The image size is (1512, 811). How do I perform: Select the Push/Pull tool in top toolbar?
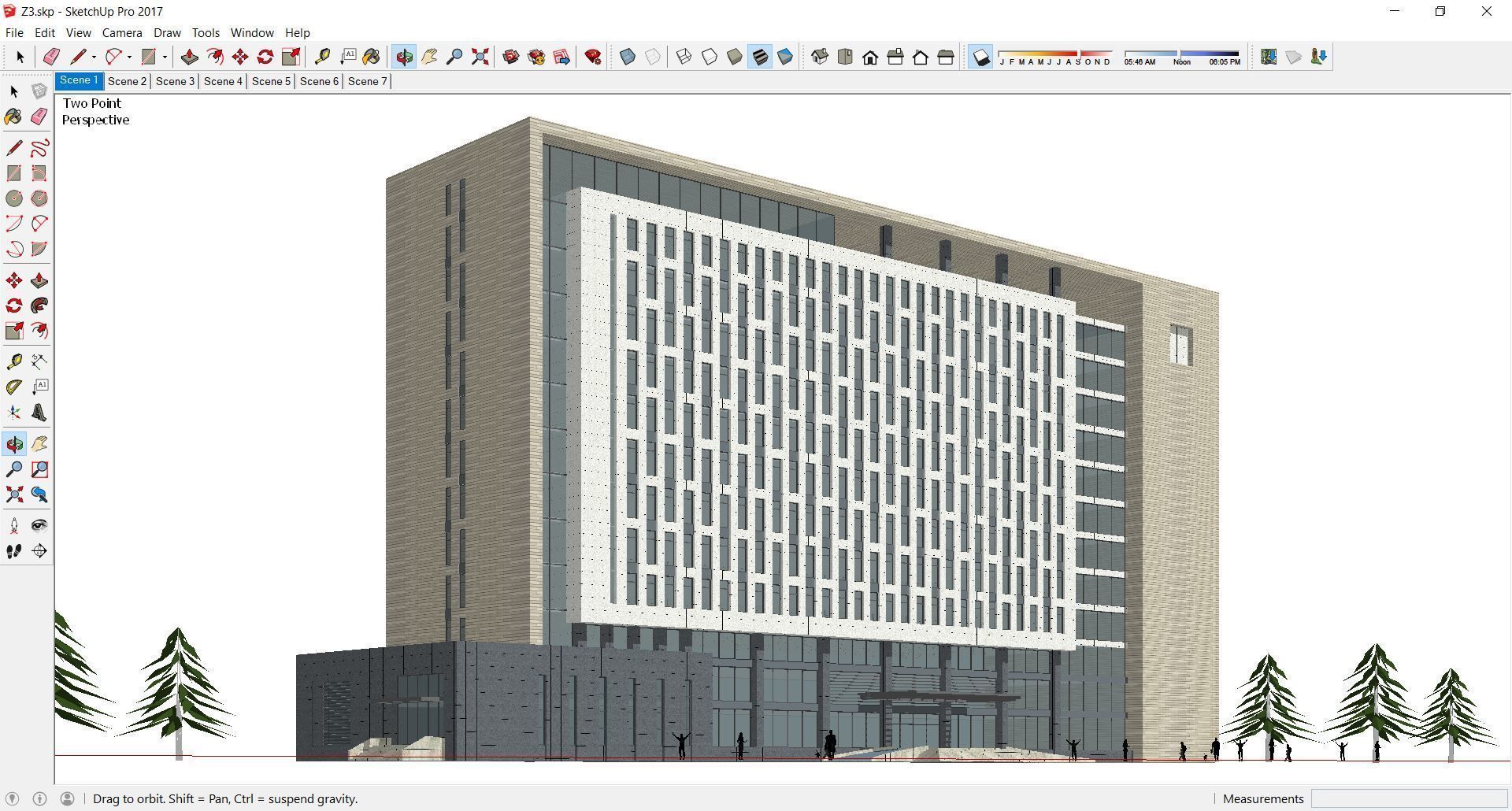click(189, 57)
